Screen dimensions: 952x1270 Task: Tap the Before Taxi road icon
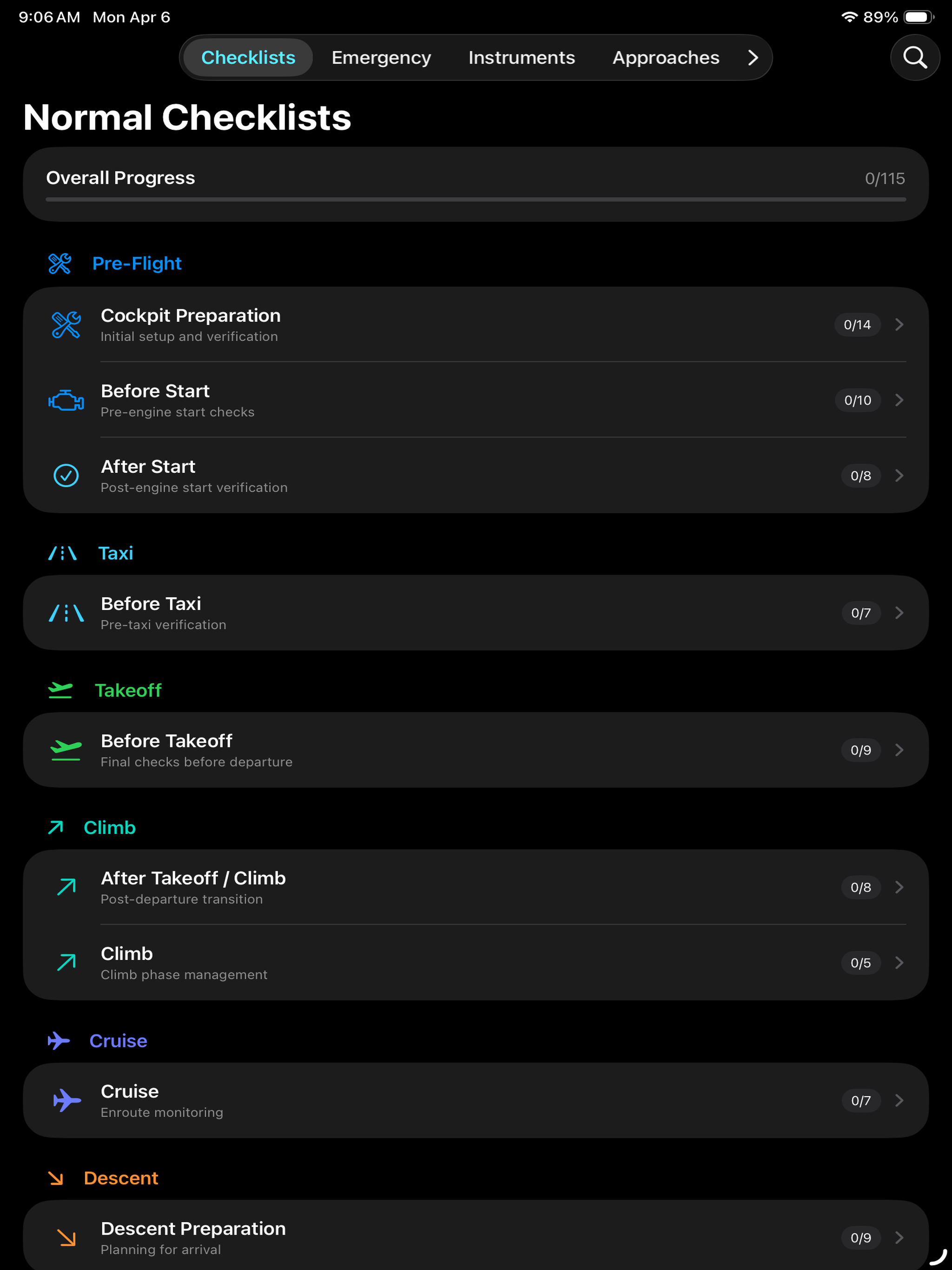pyautogui.click(x=66, y=613)
